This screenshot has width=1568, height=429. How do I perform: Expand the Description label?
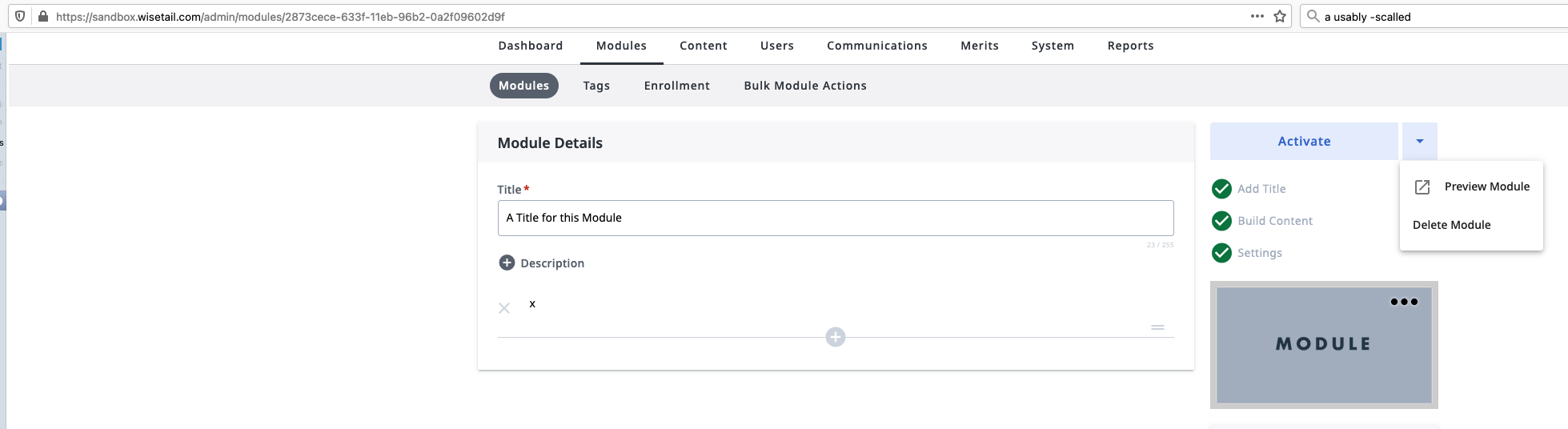click(552, 263)
